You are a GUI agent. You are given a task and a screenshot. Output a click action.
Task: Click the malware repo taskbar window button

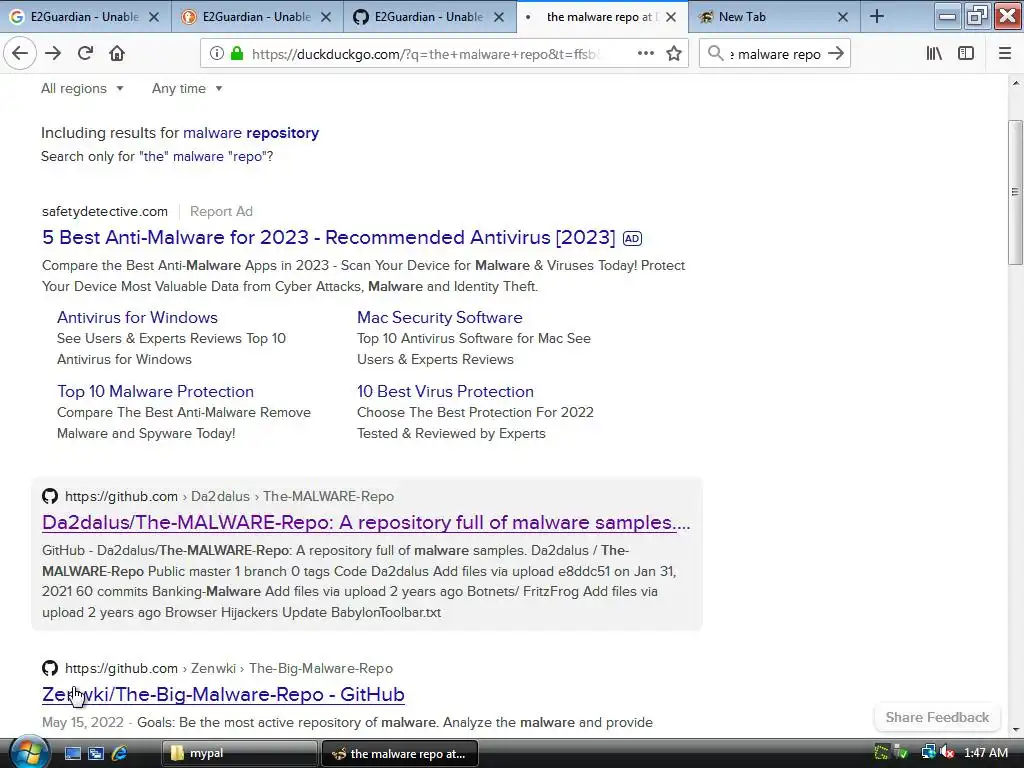pyautogui.click(x=400, y=754)
